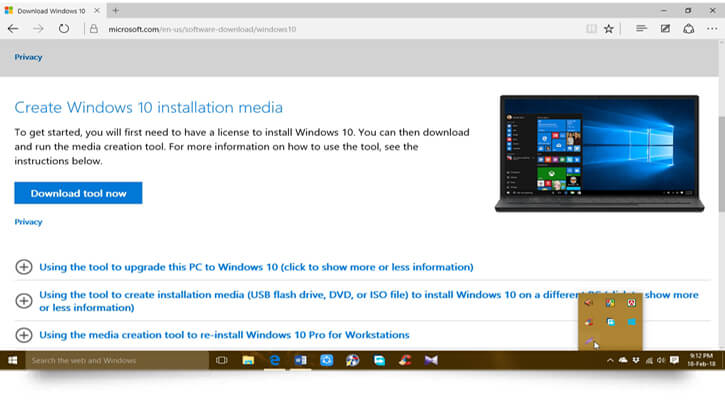Refresh the current page
The height and width of the screenshot is (400, 725).
click(x=64, y=29)
